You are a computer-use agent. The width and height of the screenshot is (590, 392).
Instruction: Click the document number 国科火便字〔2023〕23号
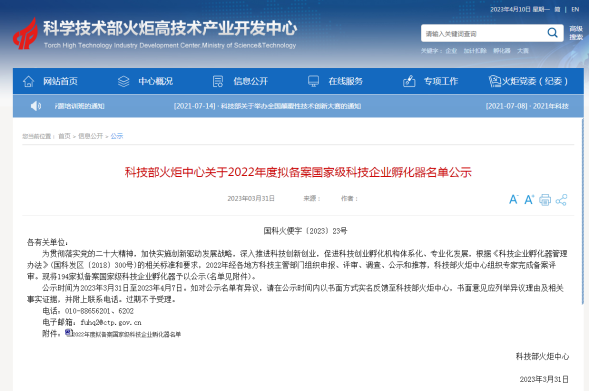(x=305, y=231)
